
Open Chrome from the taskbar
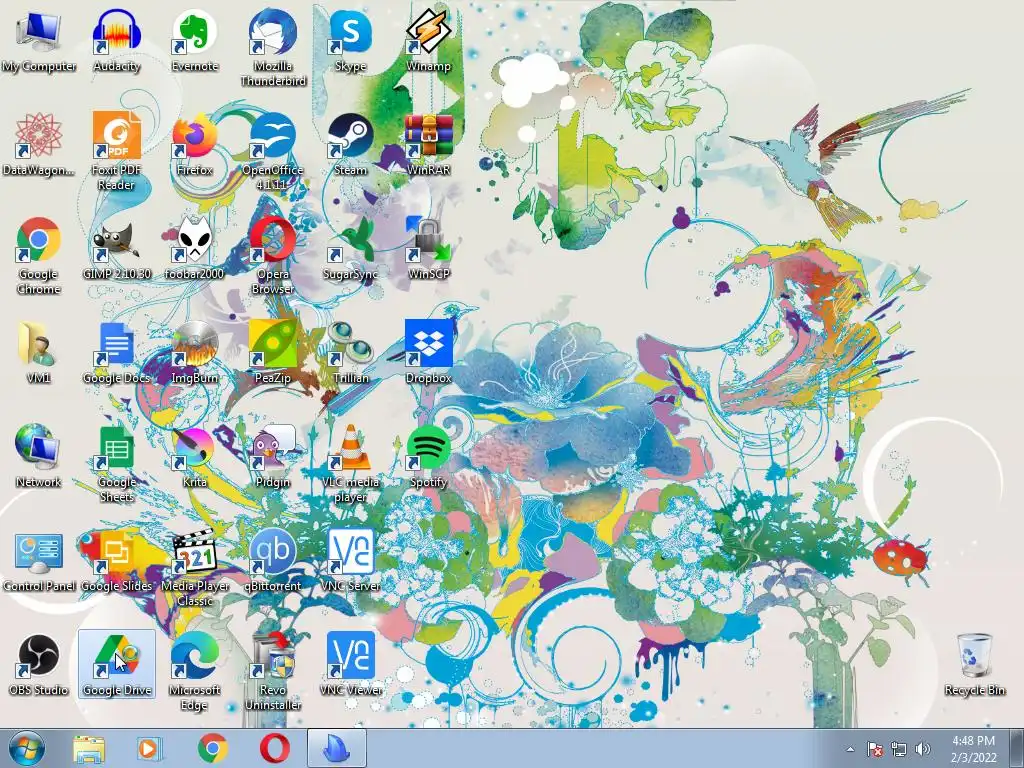click(x=213, y=749)
